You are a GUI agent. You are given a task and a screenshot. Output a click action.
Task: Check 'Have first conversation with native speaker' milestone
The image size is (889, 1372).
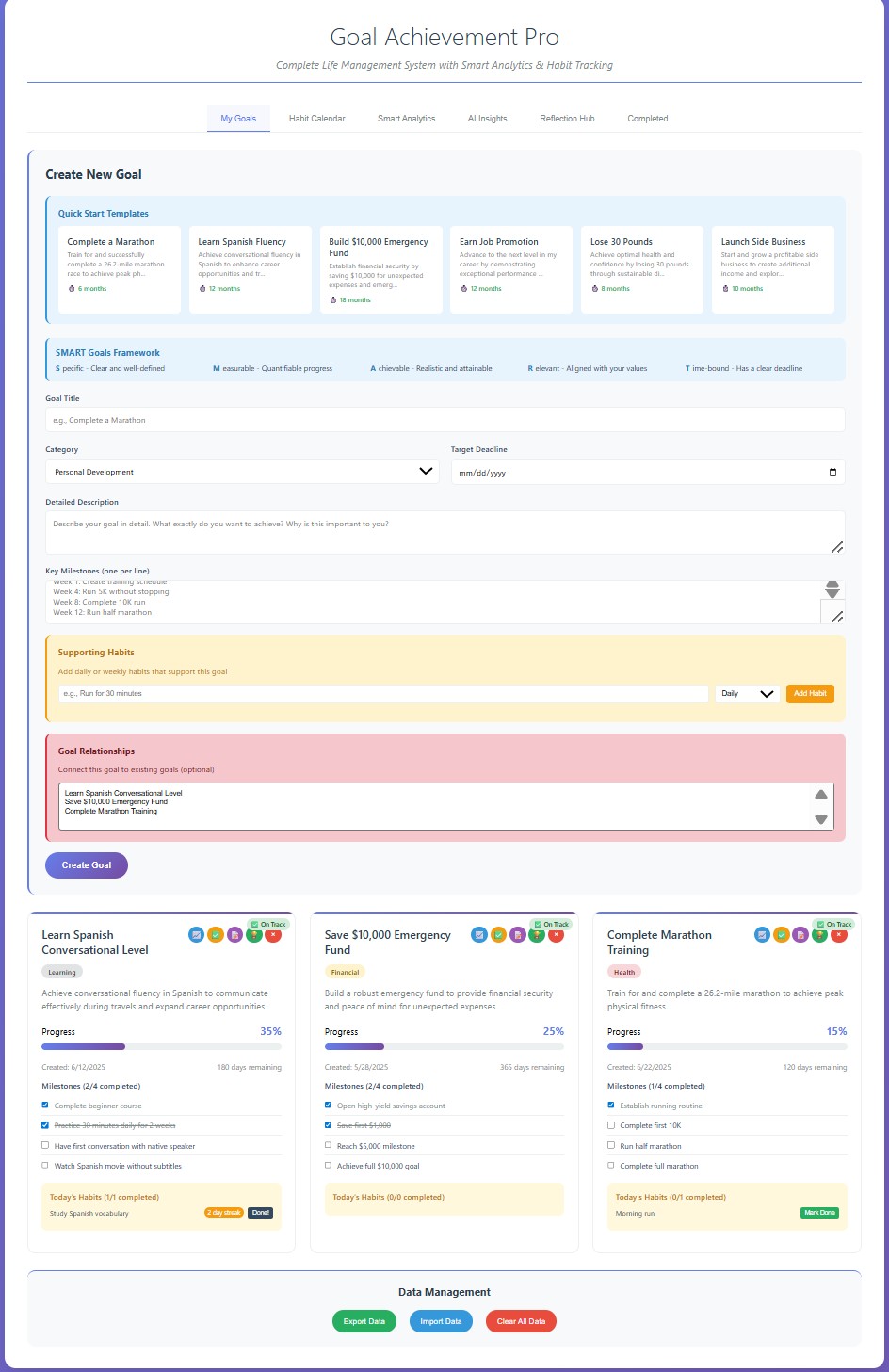click(45, 1146)
